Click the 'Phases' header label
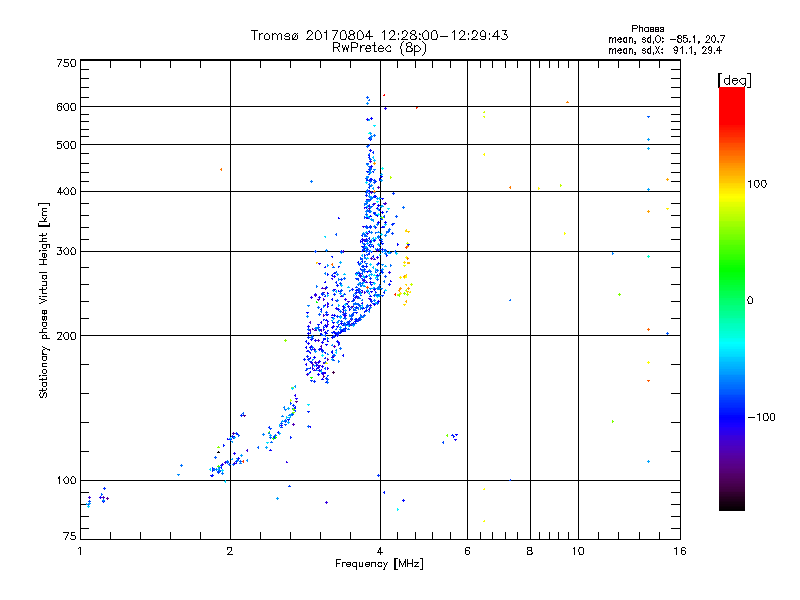Image resolution: width=800 pixels, height=600 pixels. pyautogui.click(x=647, y=29)
